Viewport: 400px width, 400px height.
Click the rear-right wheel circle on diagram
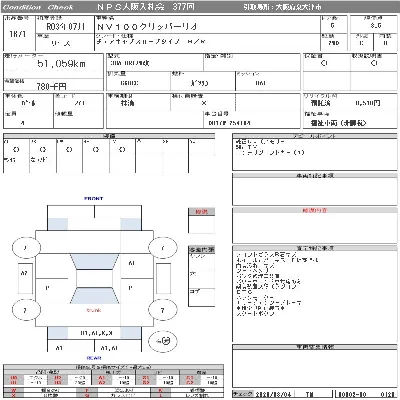[x=163, y=310]
